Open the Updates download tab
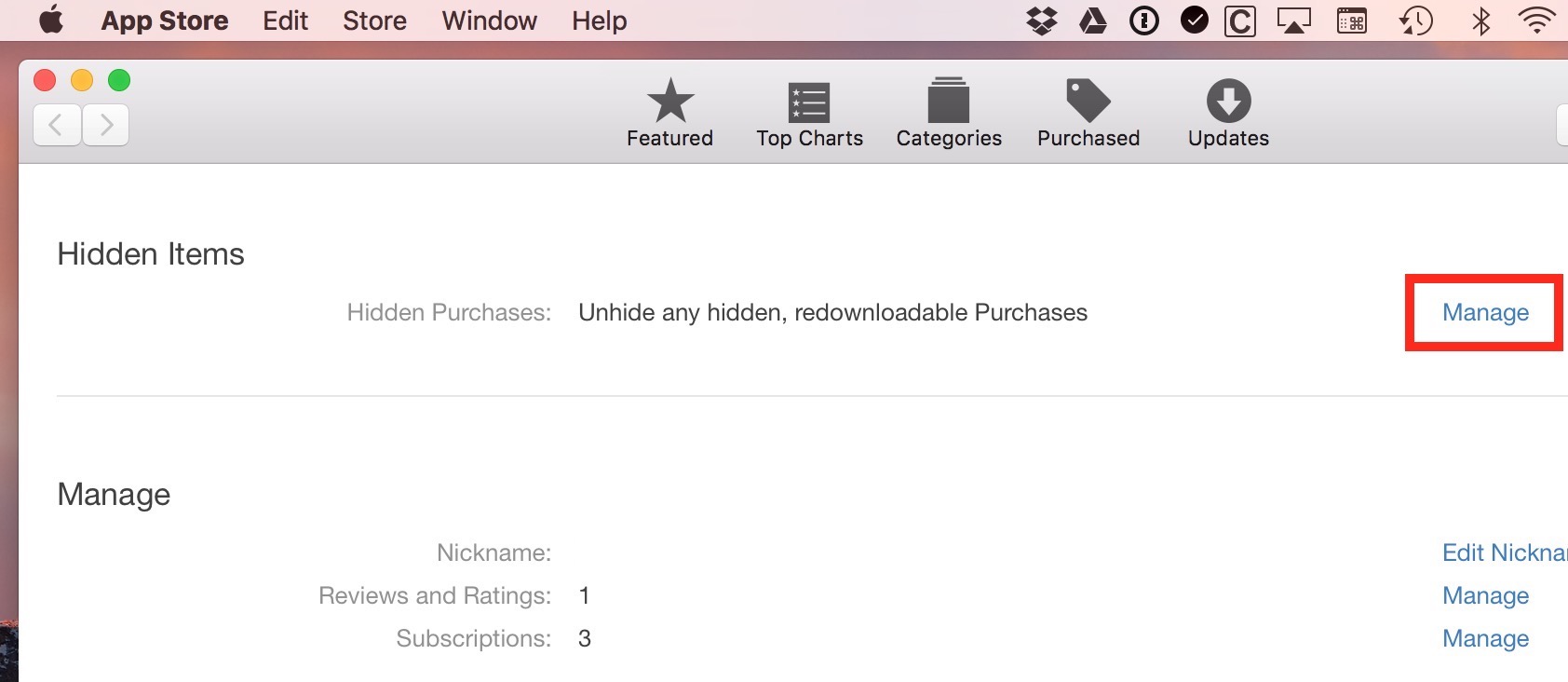The height and width of the screenshot is (682, 1568). 1228,113
